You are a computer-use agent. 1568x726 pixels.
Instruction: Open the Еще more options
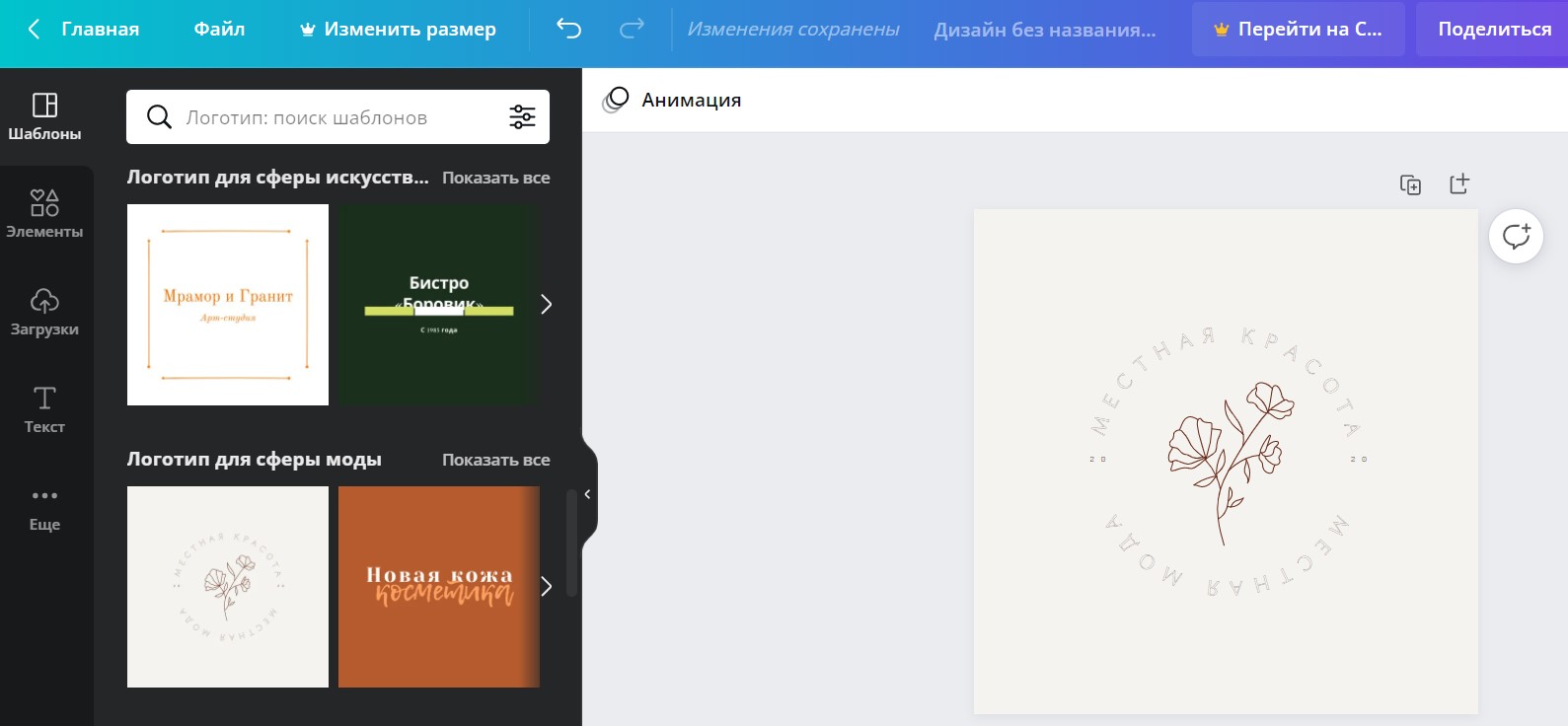[45, 507]
